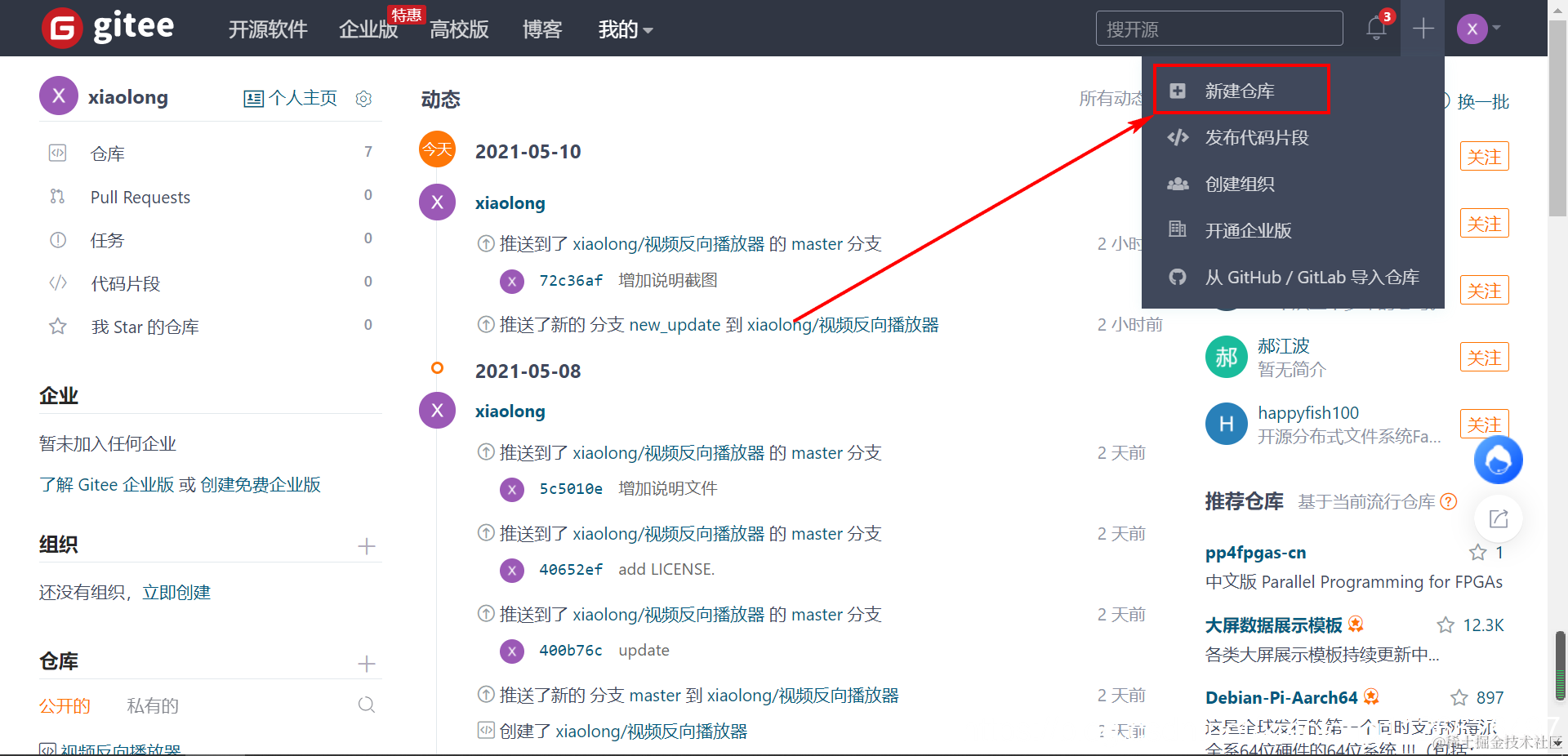Open 郝江波 user avatar
This screenshot has height=756, width=1568.
click(x=1226, y=357)
